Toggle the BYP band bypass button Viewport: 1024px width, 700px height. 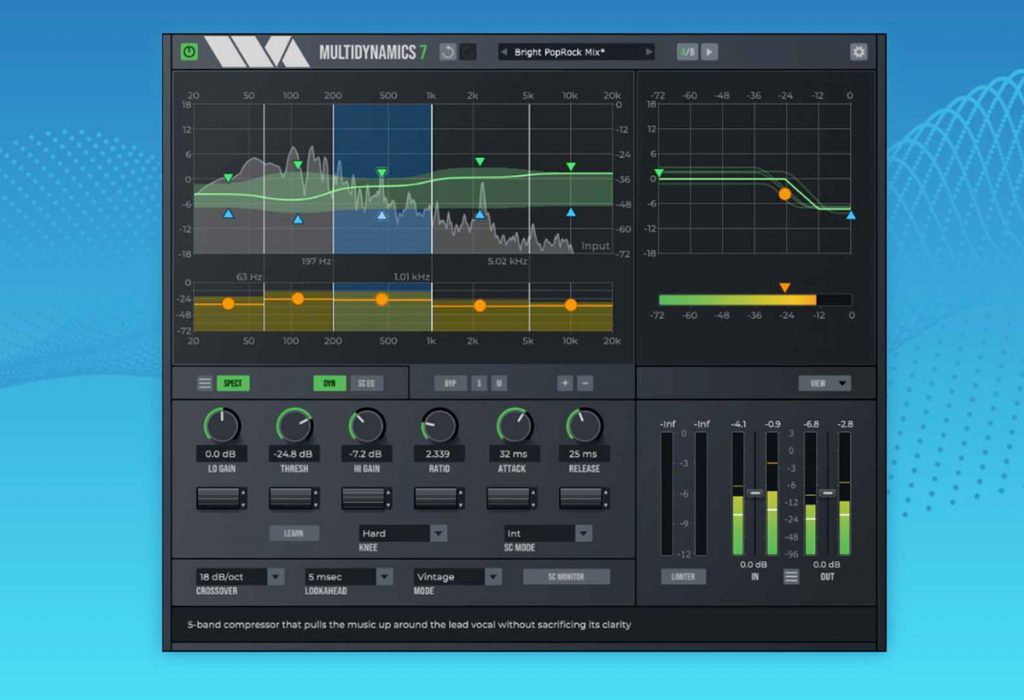451,383
